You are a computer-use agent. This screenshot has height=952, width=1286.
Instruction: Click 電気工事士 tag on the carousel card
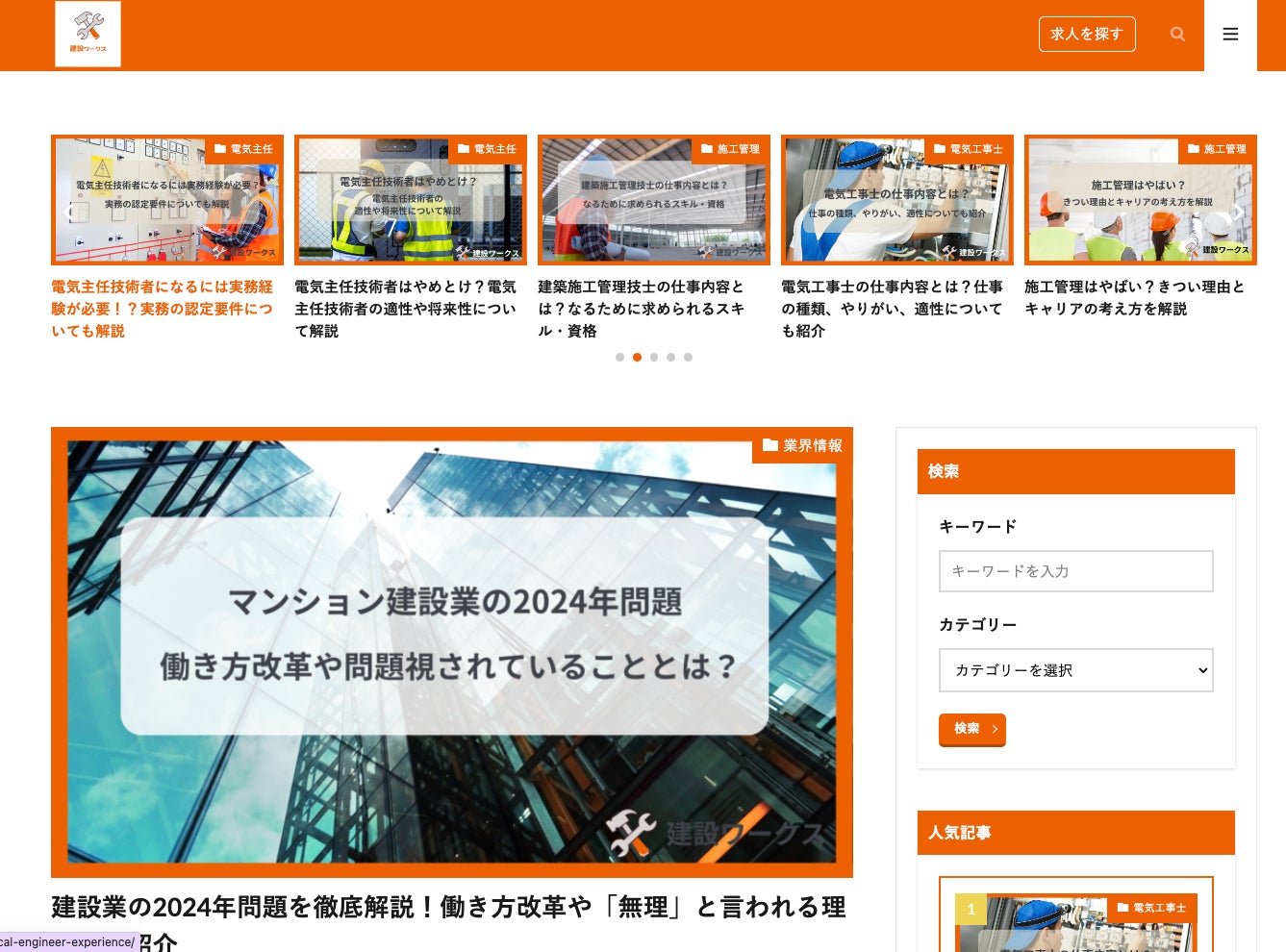(969, 149)
